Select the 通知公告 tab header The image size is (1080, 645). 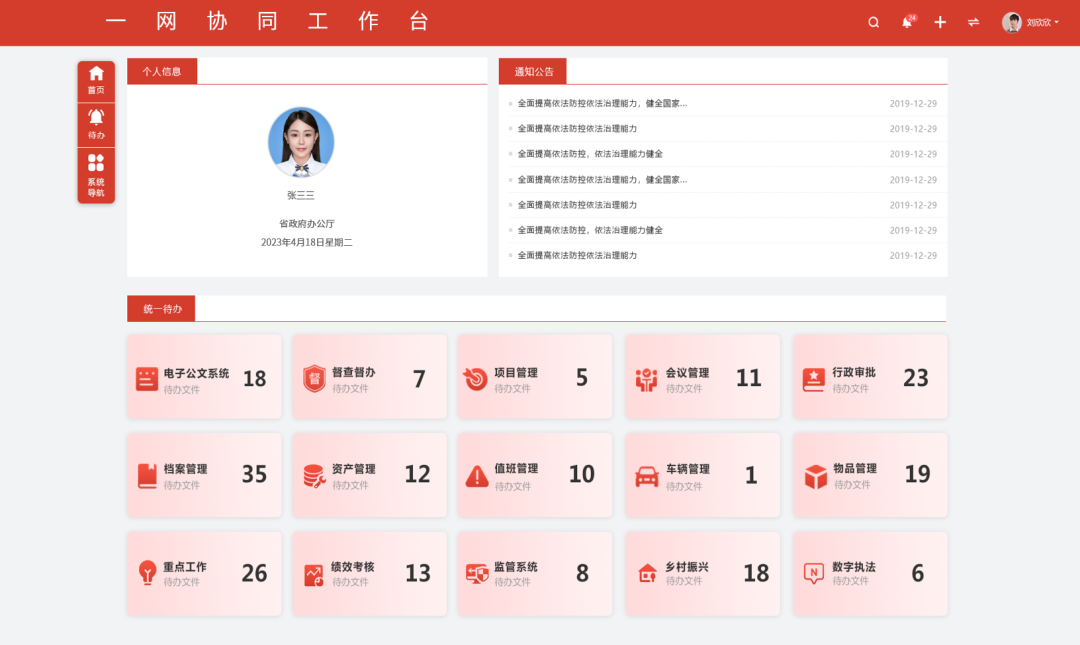tap(534, 71)
